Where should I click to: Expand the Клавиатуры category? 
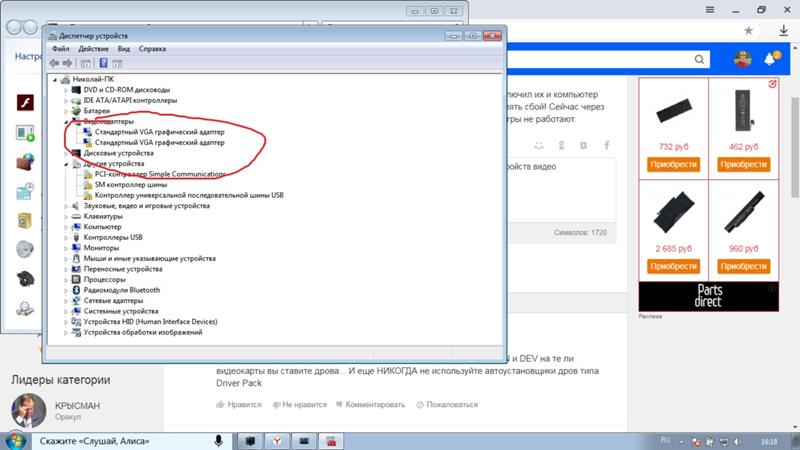[66, 216]
